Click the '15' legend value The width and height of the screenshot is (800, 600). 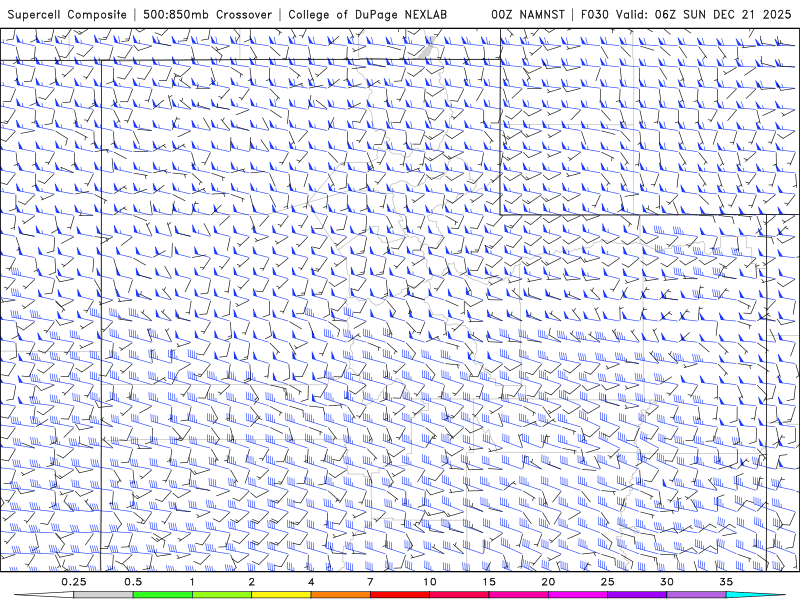point(489,582)
